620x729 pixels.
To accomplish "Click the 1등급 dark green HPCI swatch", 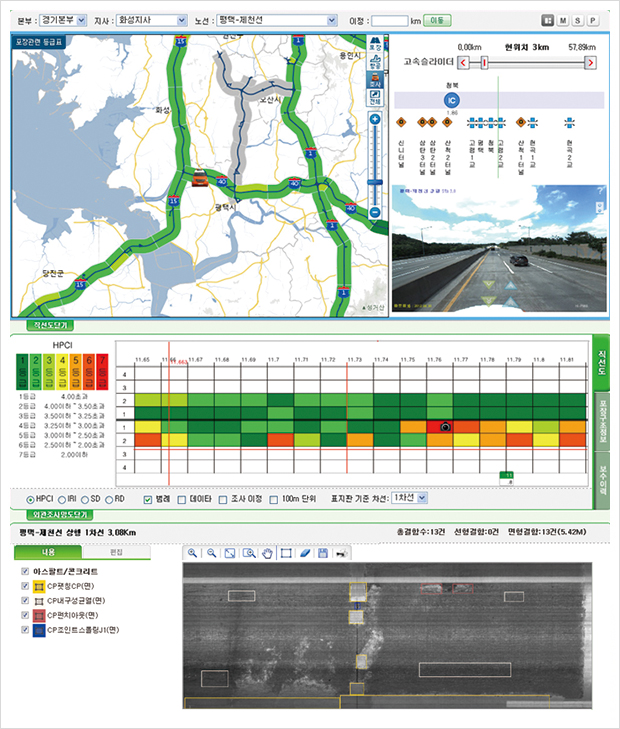I will click(x=22, y=371).
